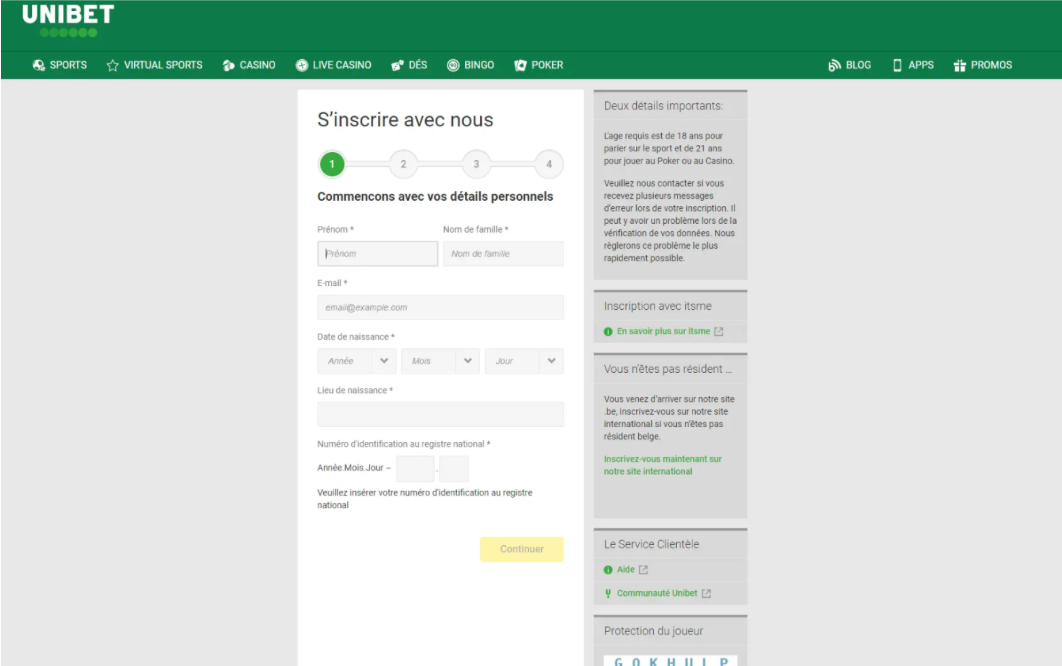1062x666 pixels.
Task: Click the Continuer button
Action: pyautogui.click(x=522, y=549)
